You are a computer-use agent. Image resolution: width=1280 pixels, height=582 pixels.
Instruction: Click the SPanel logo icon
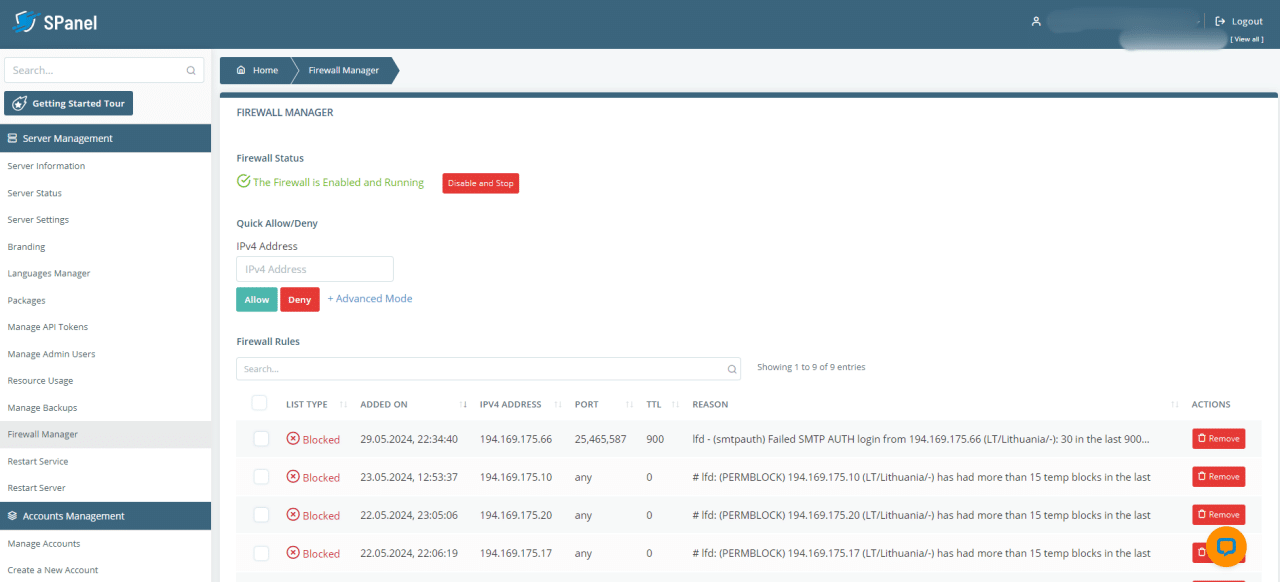point(25,21)
